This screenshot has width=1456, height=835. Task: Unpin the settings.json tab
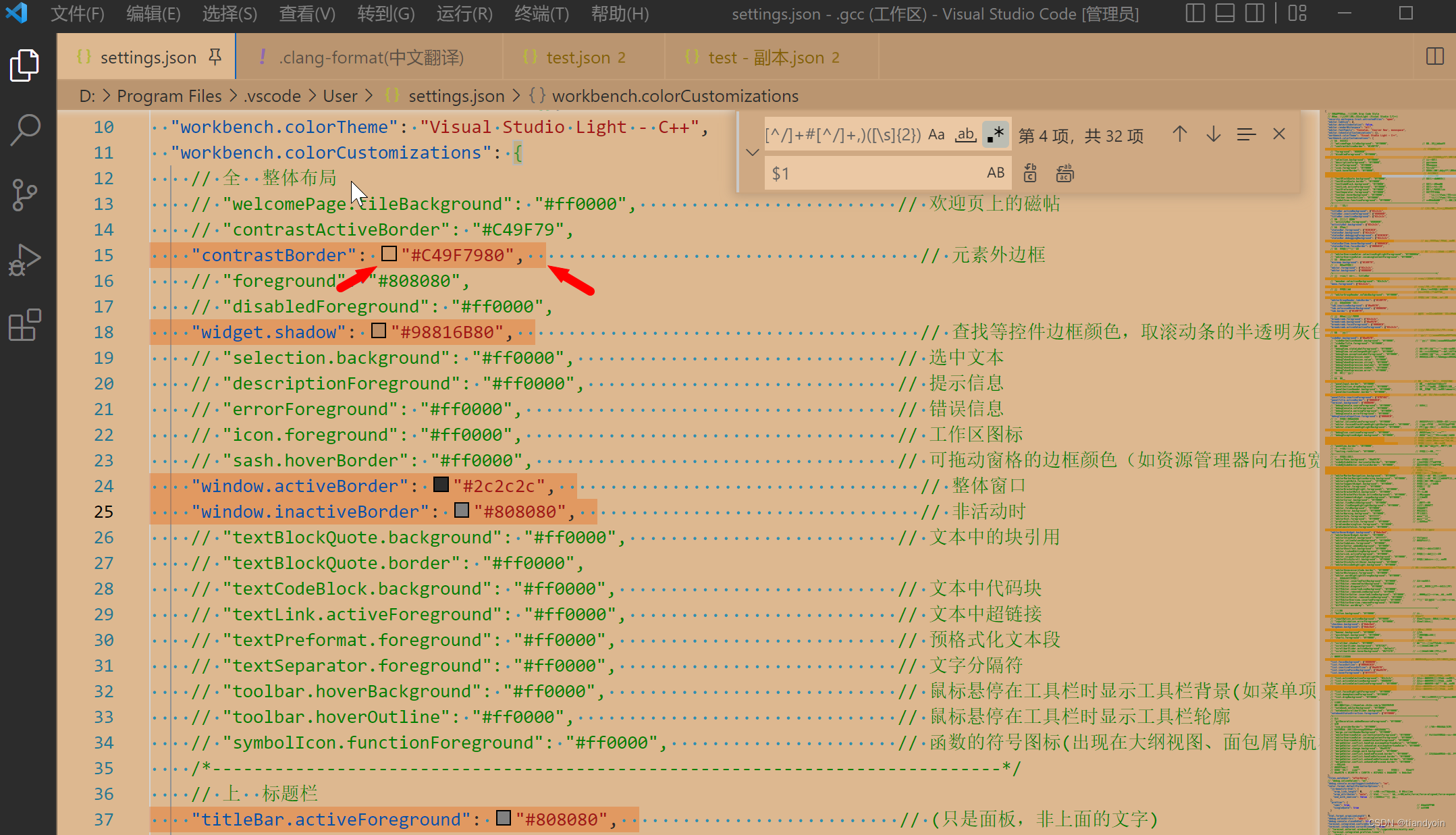pyautogui.click(x=215, y=57)
